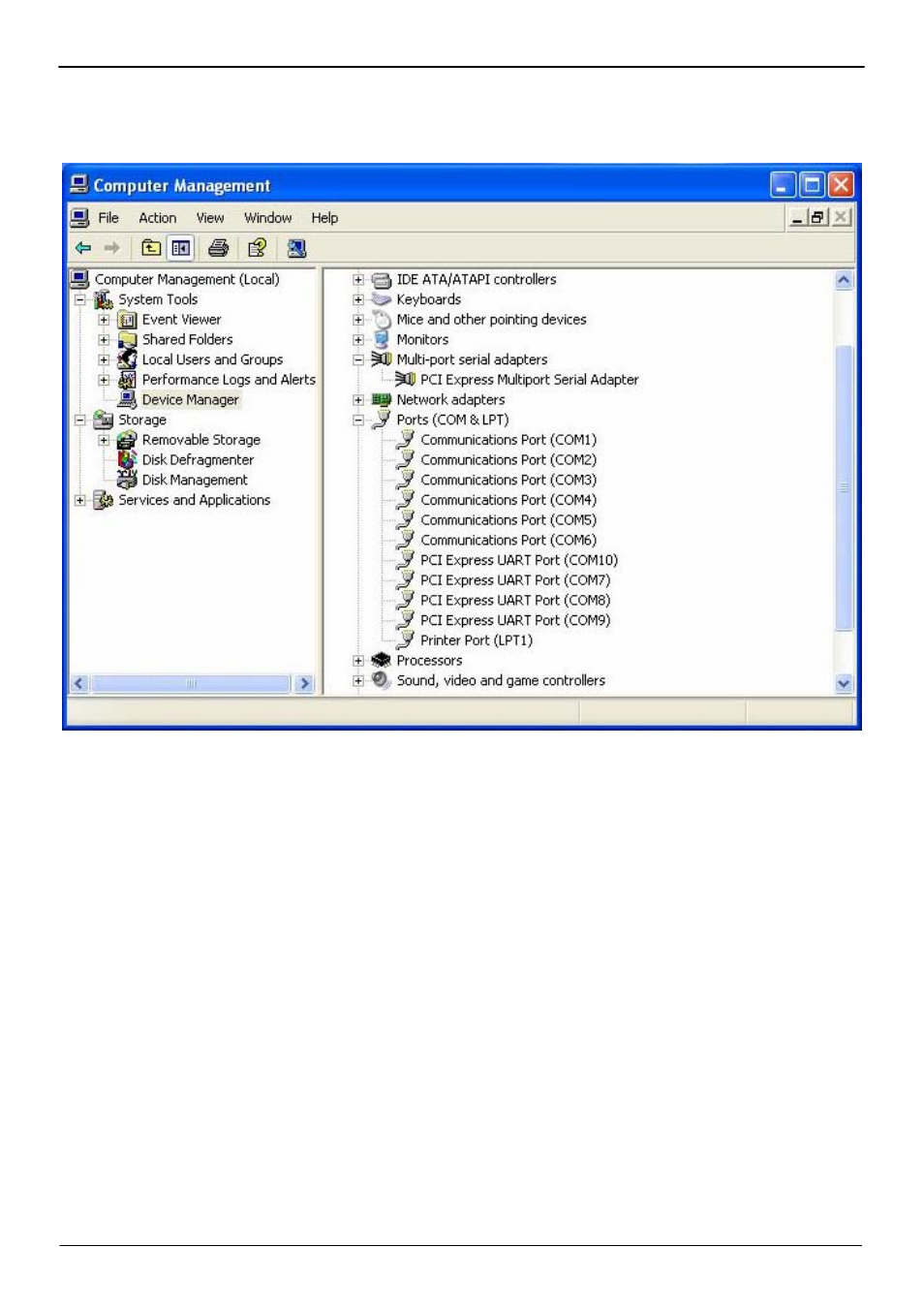Click the Monitors device icon
The height and width of the screenshot is (1310, 924).
point(382,340)
